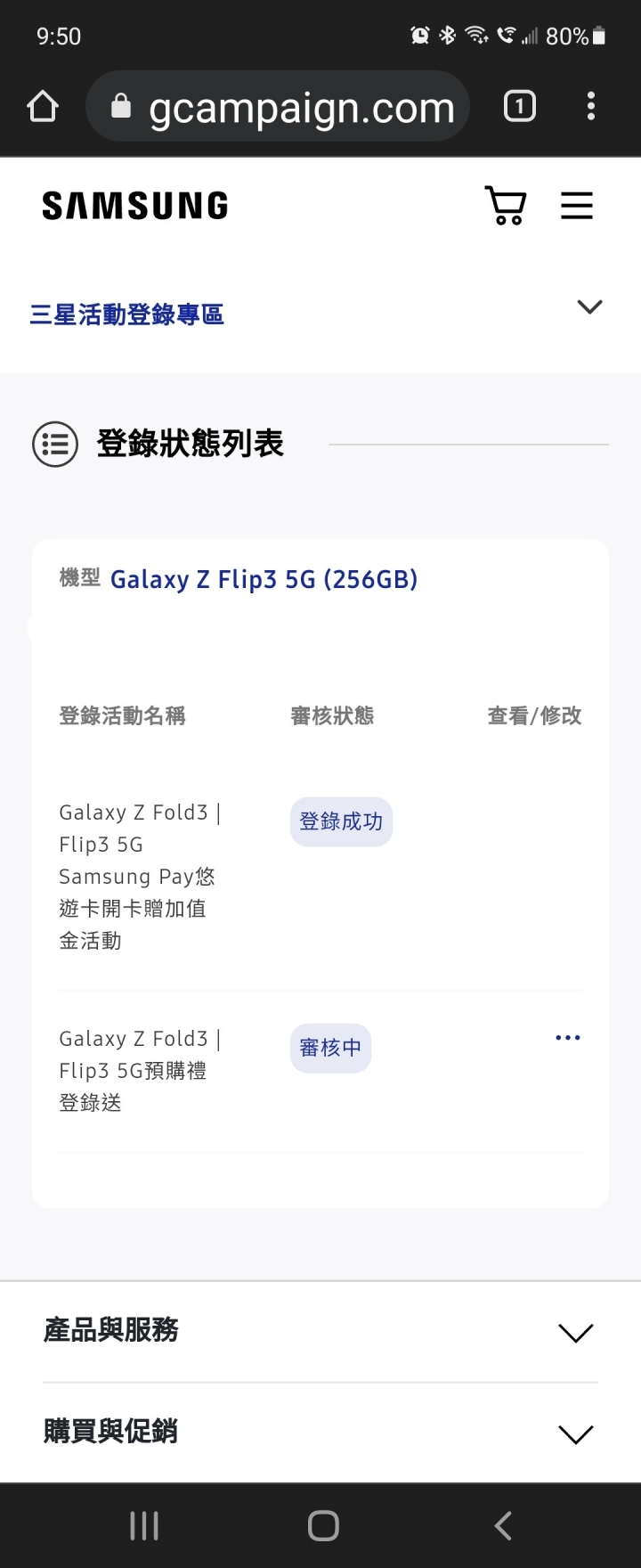Tap the list icon beside 登錄狀態列表
641x1568 pixels.
pyautogui.click(x=55, y=444)
